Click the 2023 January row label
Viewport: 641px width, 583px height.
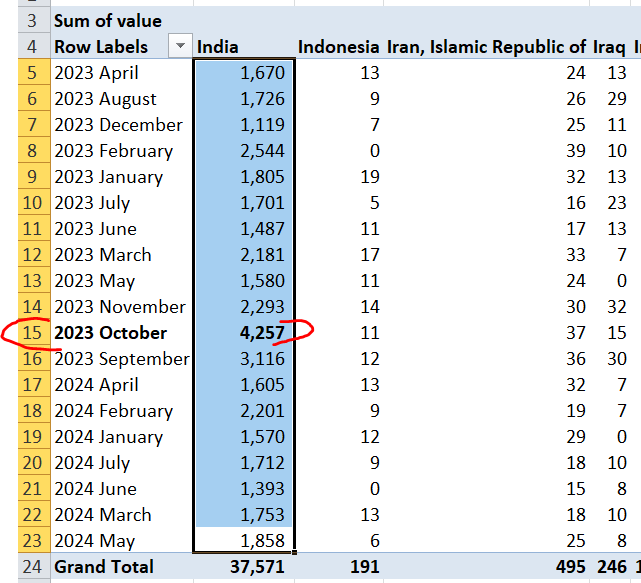tap(108, 177)
